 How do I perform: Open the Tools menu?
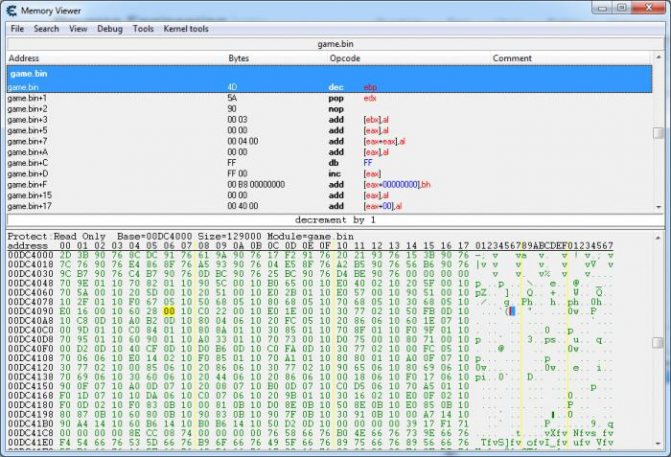(143, 29)
